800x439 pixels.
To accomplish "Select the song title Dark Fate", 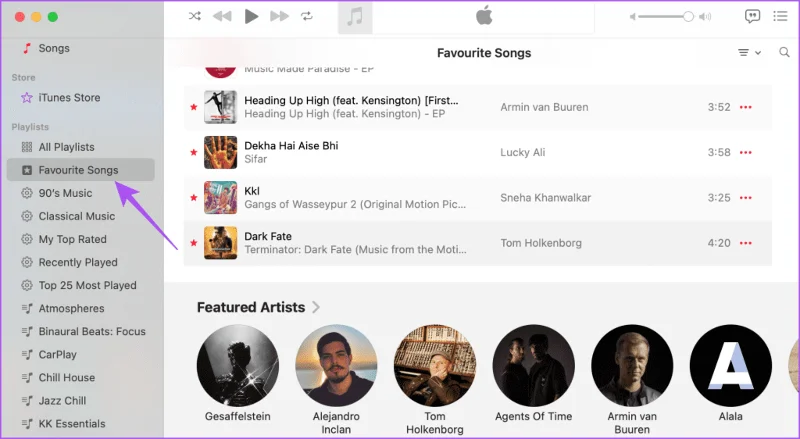I will click(268, 236).
